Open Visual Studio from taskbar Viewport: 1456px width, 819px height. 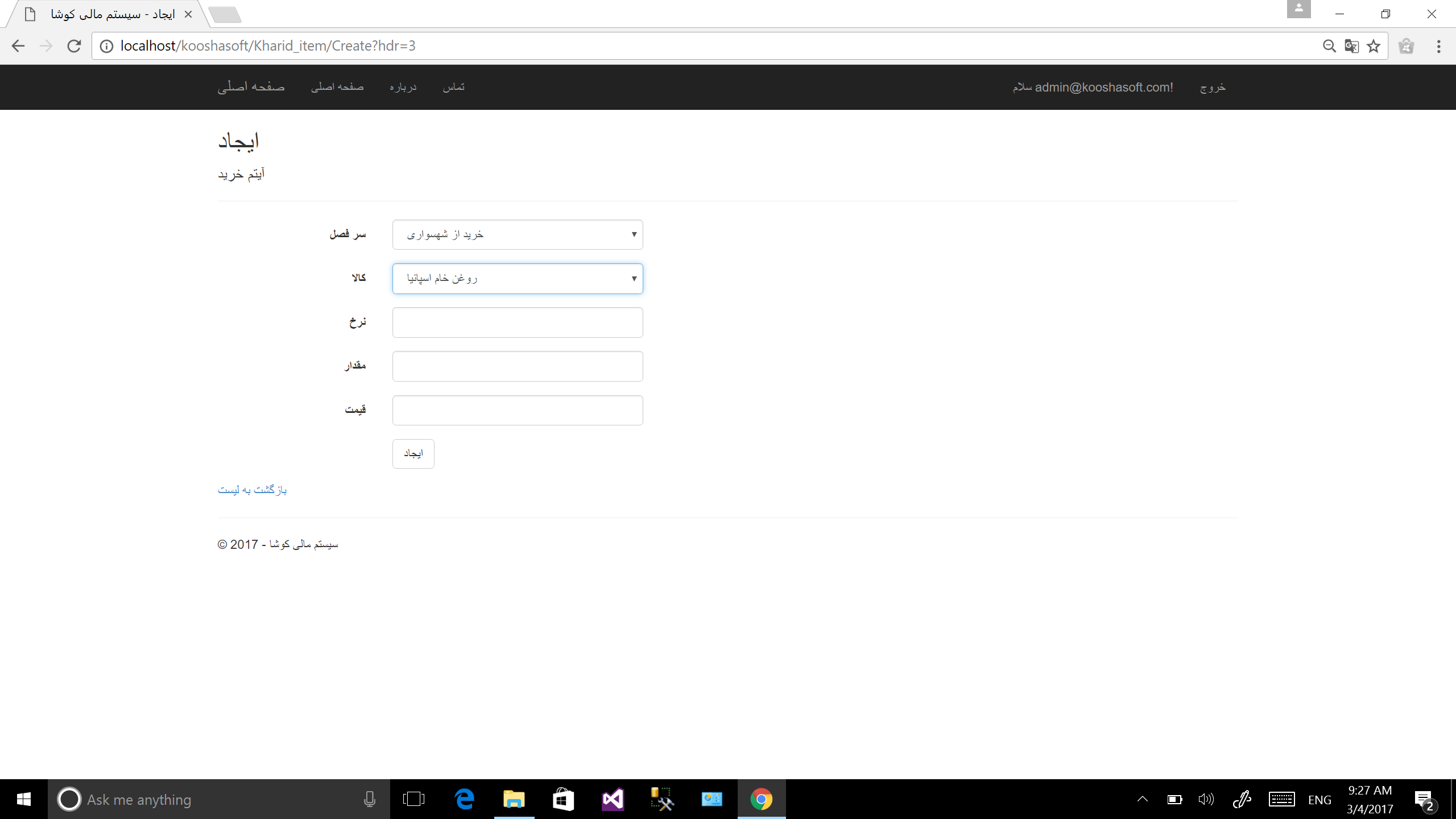click(x=613, y=799)
